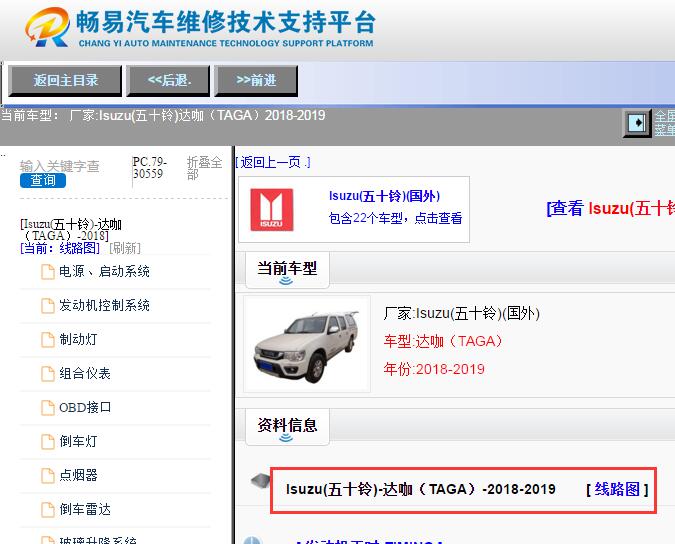Open [线路图] link in the TAGA row
The image size is (675, 544).
(617, 489)
